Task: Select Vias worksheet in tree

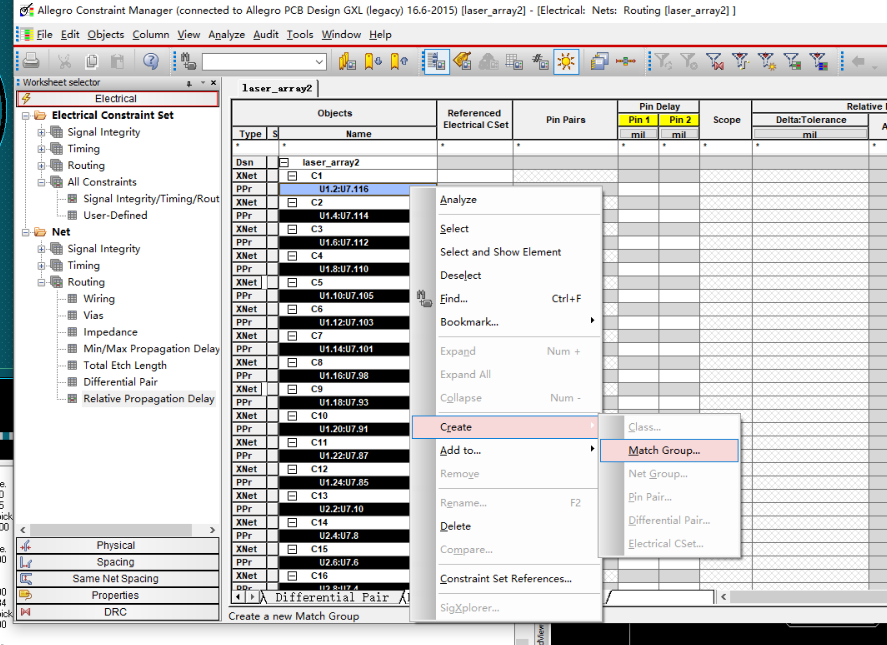Action: 93,315
